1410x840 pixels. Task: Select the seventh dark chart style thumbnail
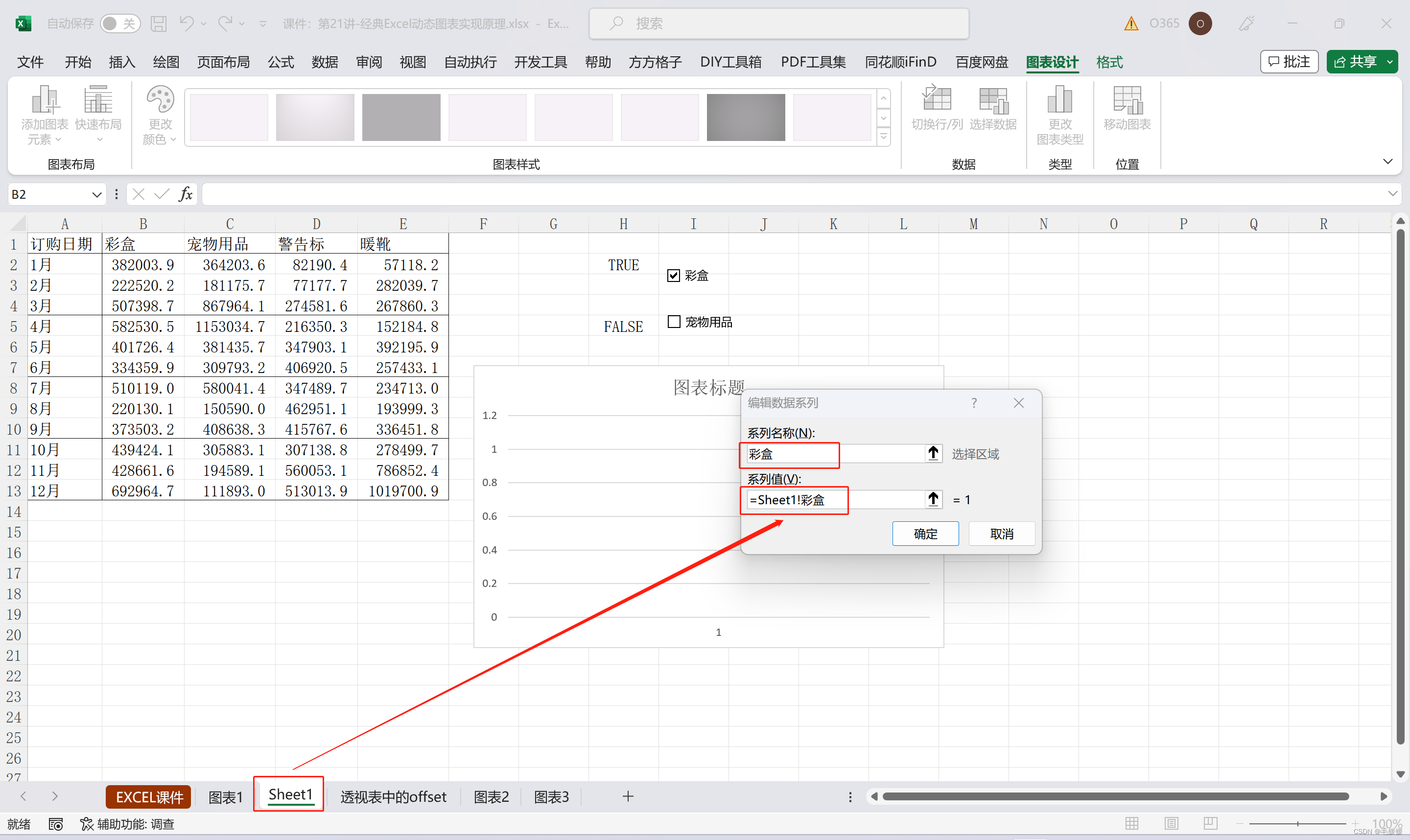click(746, 117)
